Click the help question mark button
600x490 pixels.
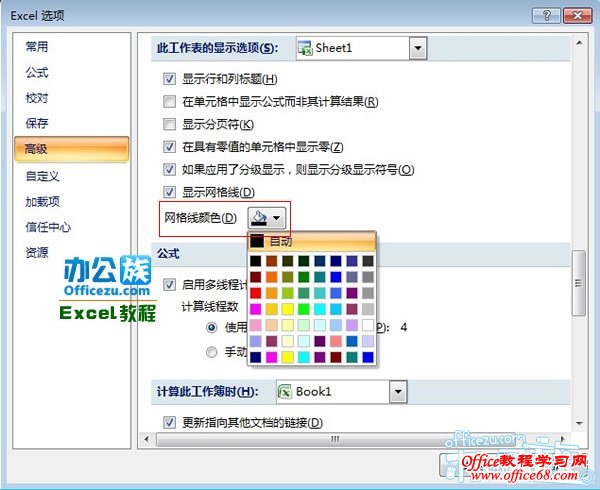(x=546, y=16)
